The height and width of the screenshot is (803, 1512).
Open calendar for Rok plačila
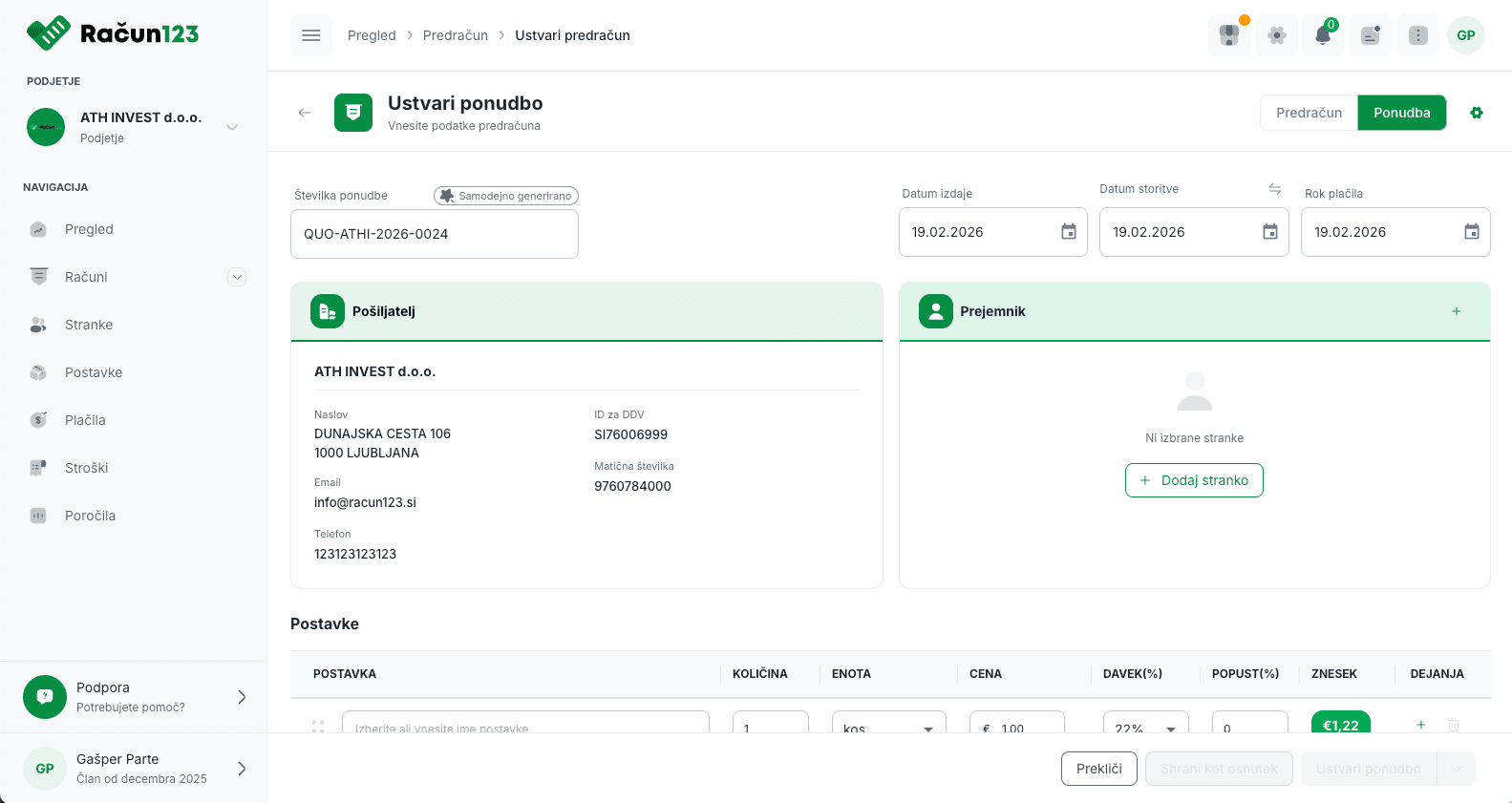(x=1471, y=232)
